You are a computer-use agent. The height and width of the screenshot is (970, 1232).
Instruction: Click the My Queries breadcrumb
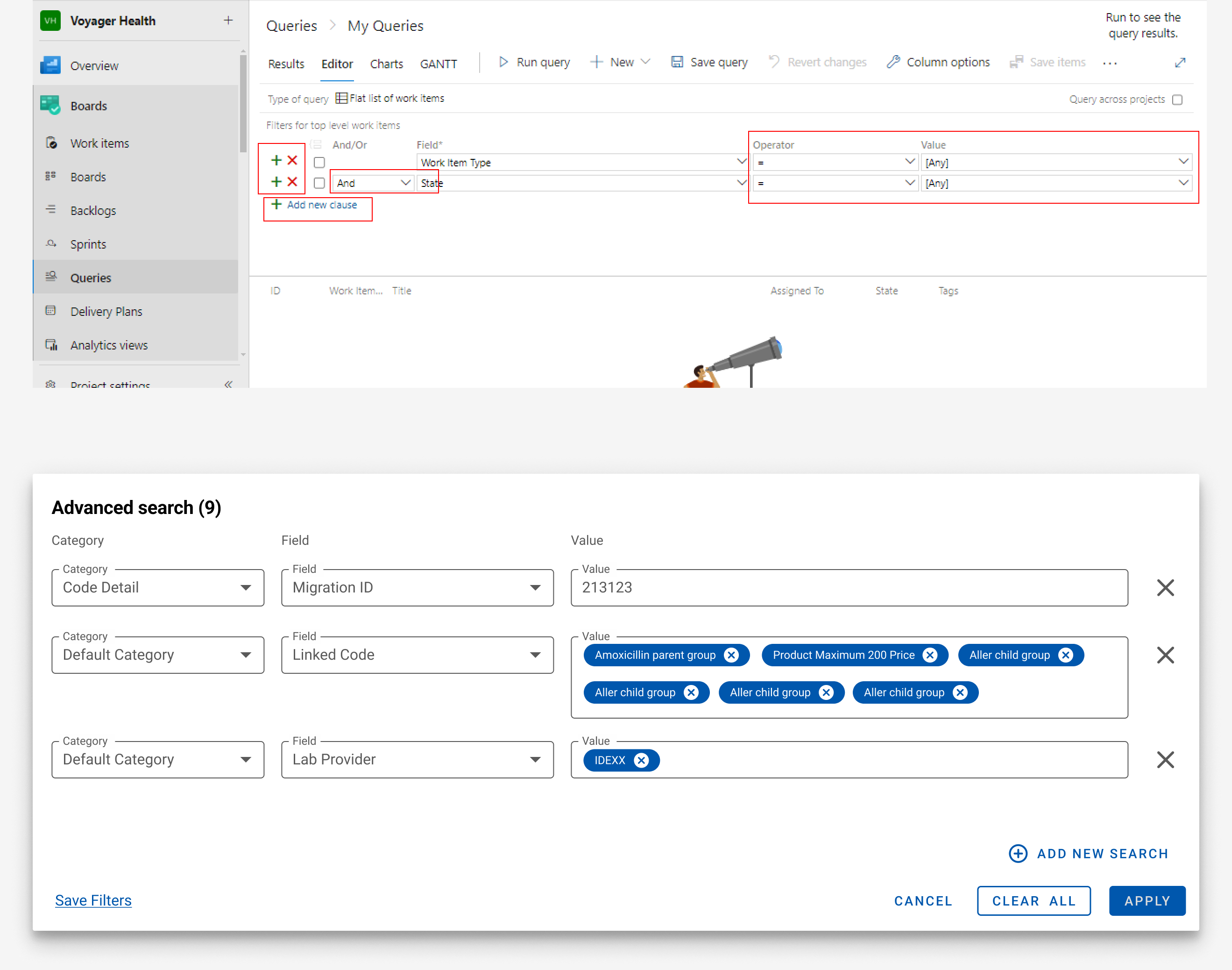(x=385, y=26)
